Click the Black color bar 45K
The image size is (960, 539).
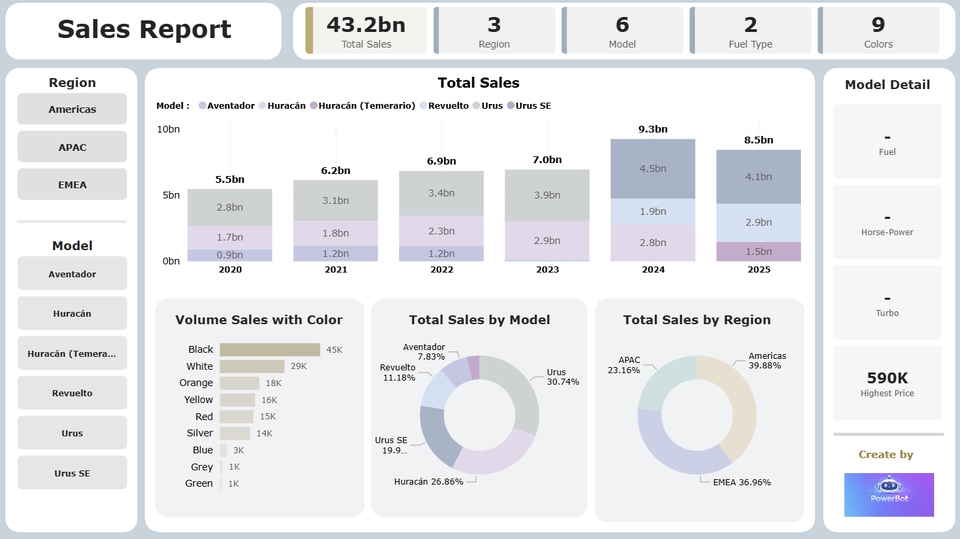270,349
